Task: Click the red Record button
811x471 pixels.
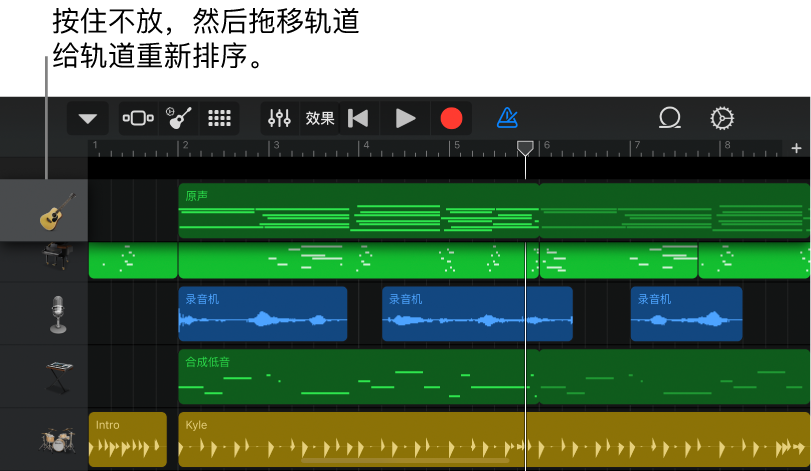Action: [x=451, y=118]
